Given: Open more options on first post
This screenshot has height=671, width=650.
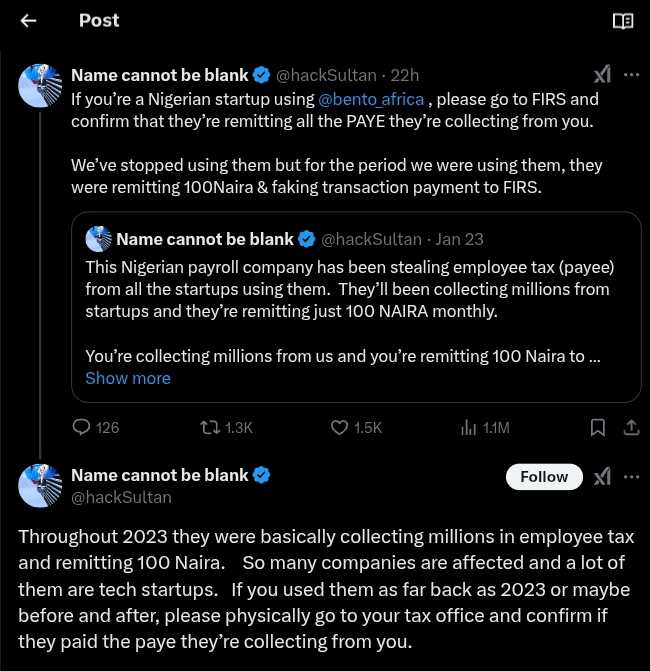Looking at the screenshot, I should tap(632, 75).
